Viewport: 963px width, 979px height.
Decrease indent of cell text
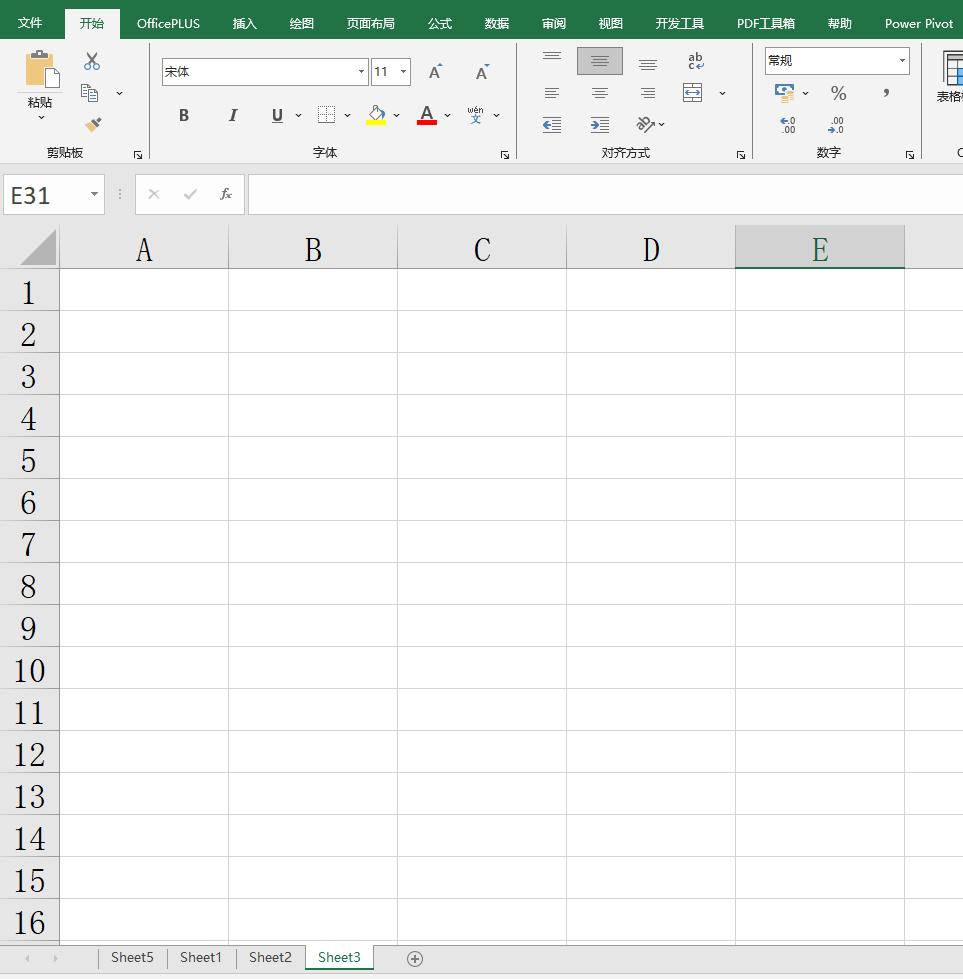(551, 125)
